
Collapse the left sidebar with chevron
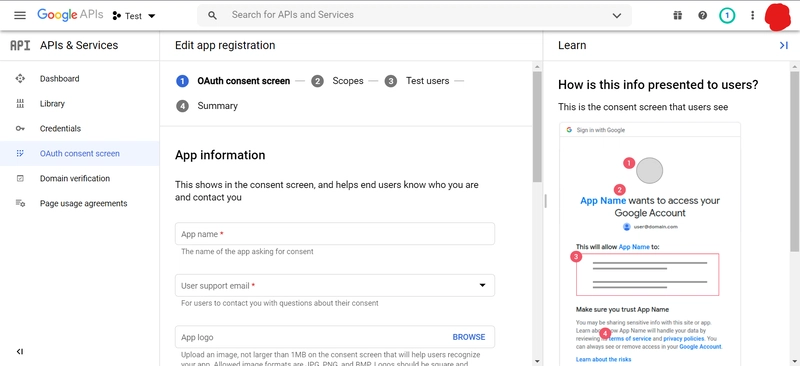pos(19,351)
